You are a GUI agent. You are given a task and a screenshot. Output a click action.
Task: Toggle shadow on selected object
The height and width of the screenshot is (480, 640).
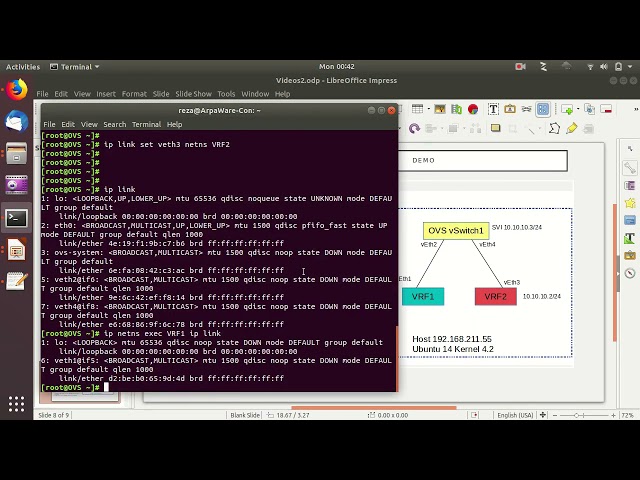point(496,129)
